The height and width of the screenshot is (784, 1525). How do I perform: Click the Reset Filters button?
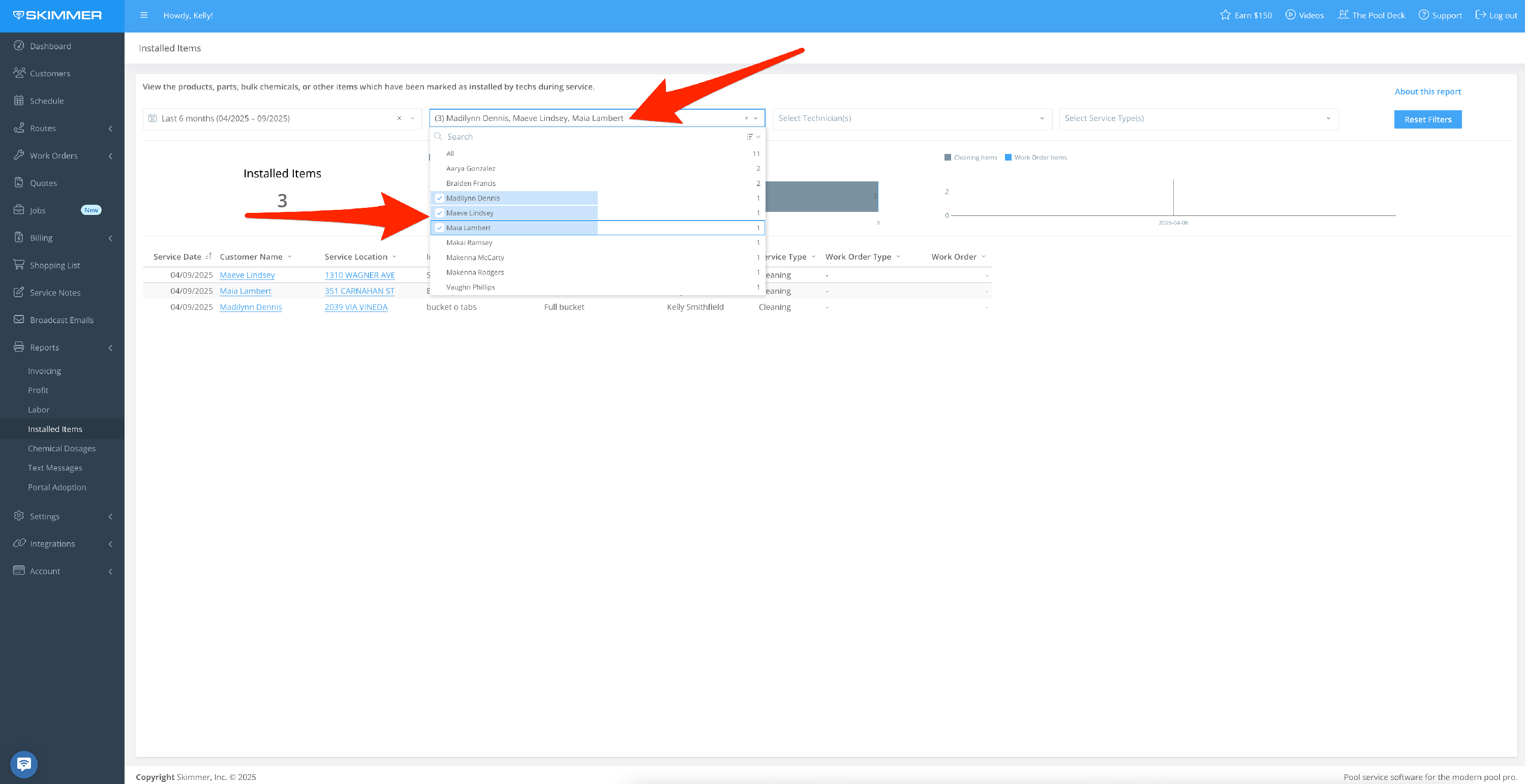pos(1427,119)
